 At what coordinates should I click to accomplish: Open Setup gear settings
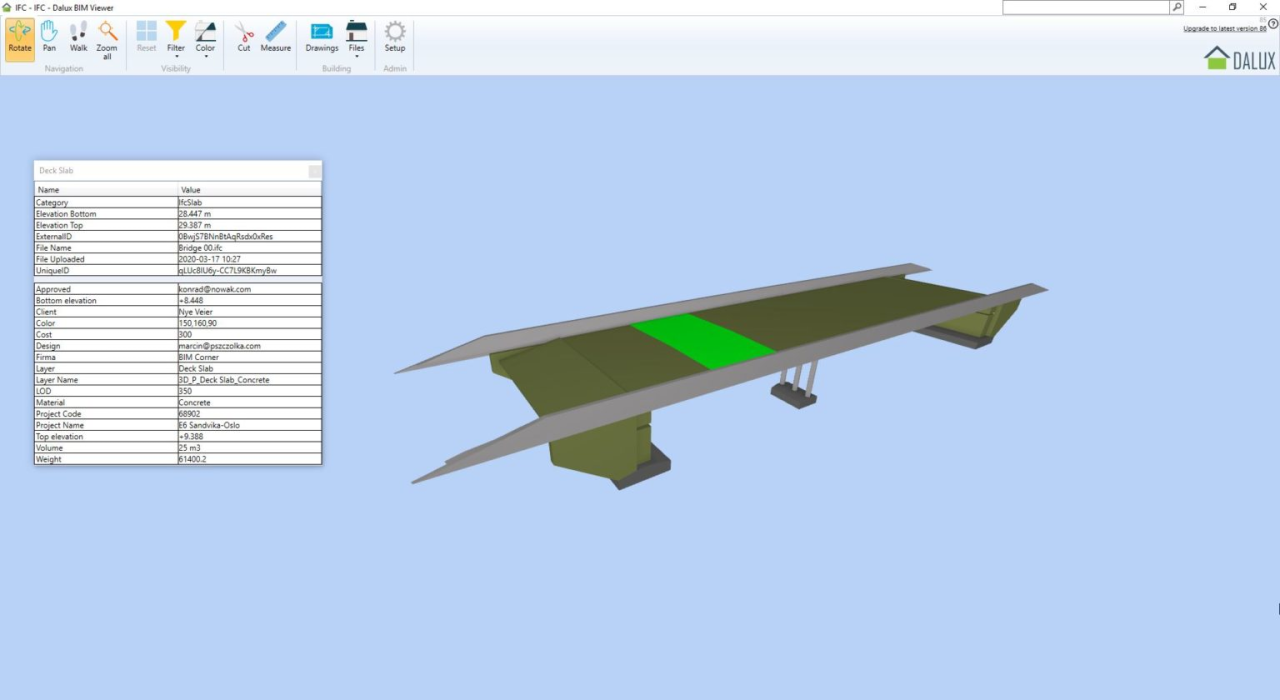[395, 38]
